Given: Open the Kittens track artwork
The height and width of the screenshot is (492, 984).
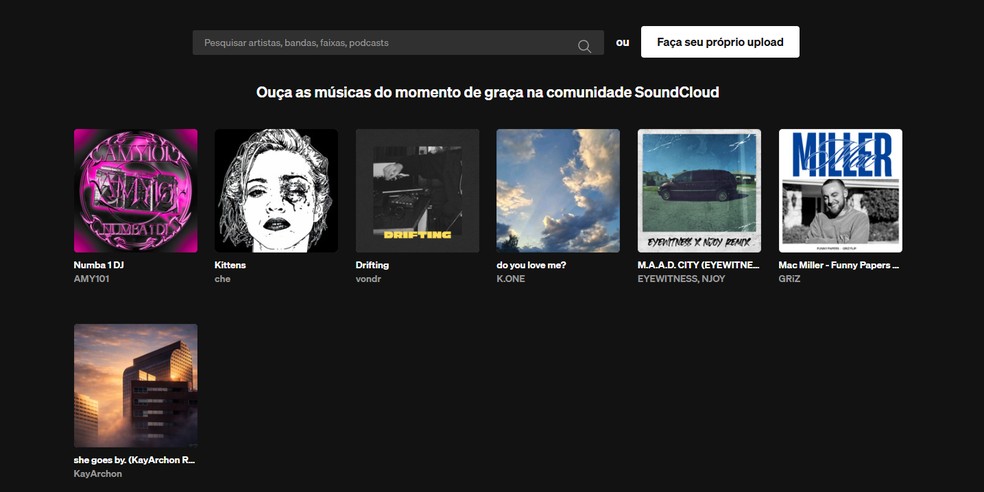Looking at the screenshot, I should tap(276, 191).
